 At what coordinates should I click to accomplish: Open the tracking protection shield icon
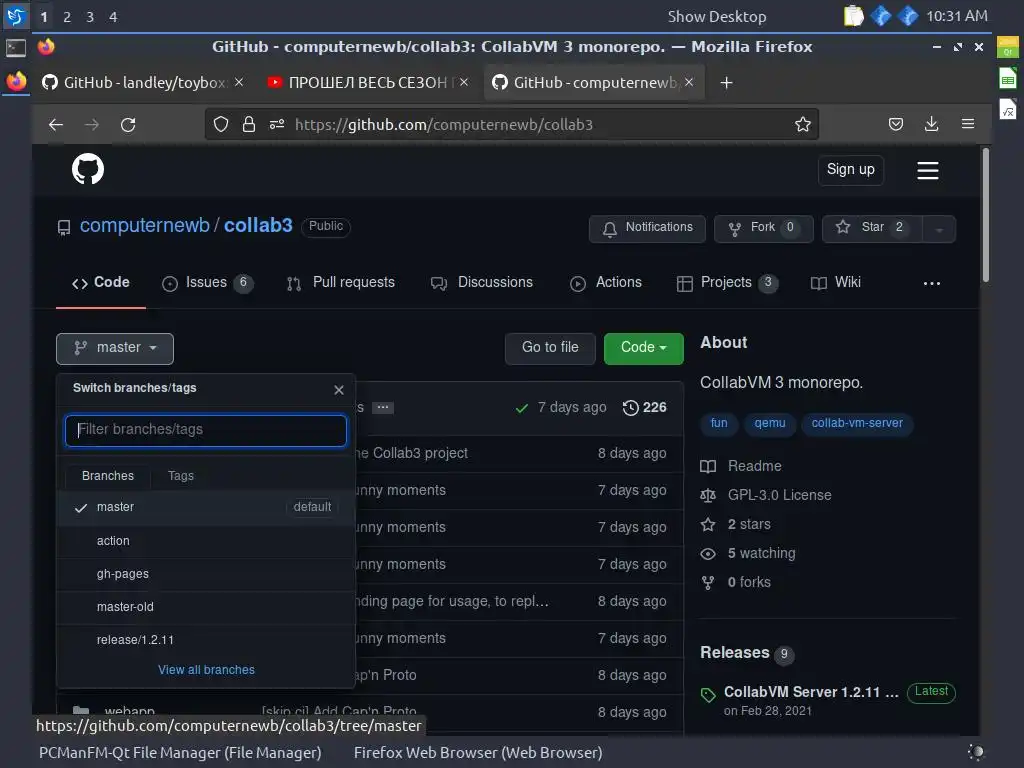point(221,124)
